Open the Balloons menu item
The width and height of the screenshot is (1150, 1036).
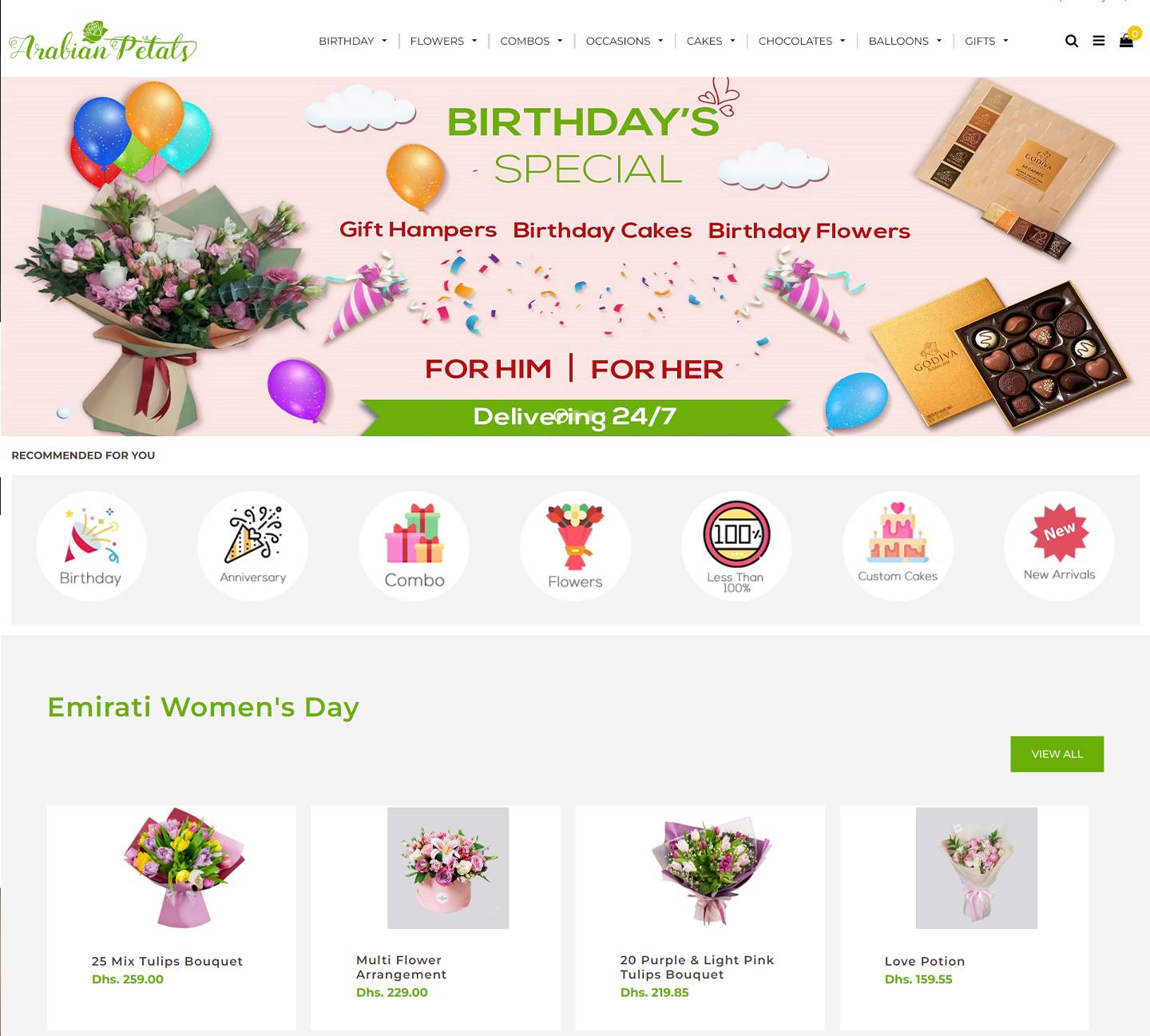[905, 41]
